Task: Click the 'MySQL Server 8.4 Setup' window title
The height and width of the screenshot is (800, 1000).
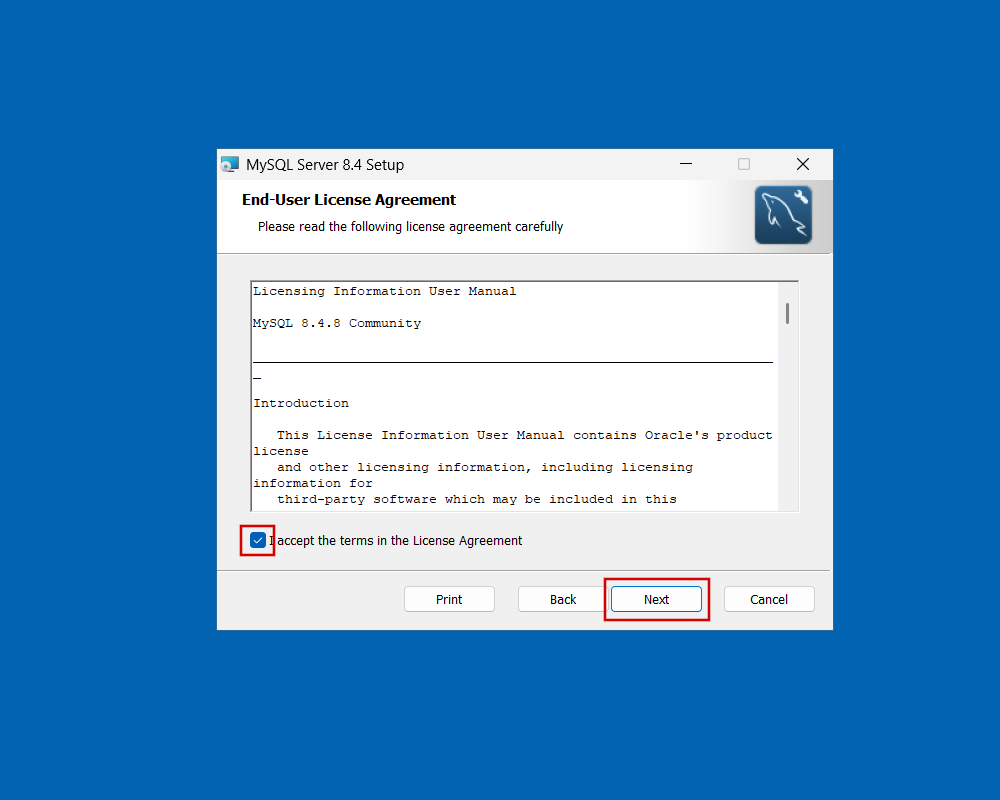Action: (325, 165)
